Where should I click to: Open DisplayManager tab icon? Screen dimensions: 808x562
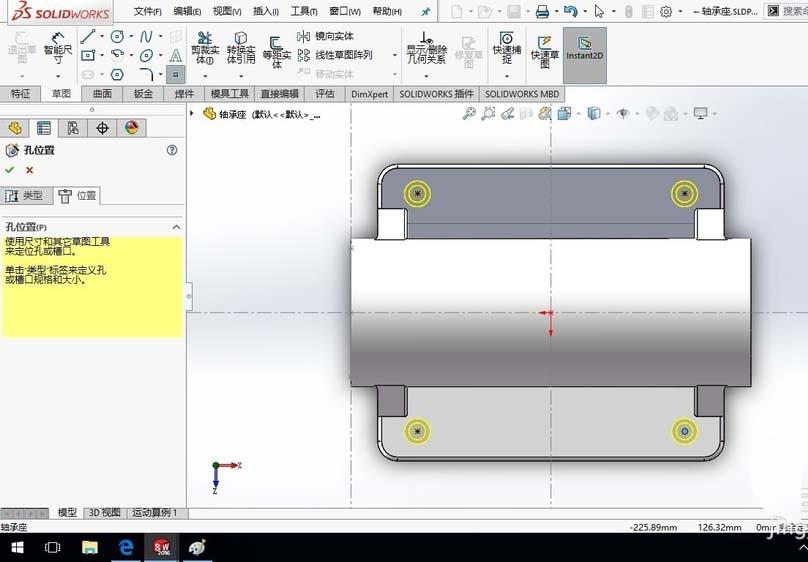point(131,128)
